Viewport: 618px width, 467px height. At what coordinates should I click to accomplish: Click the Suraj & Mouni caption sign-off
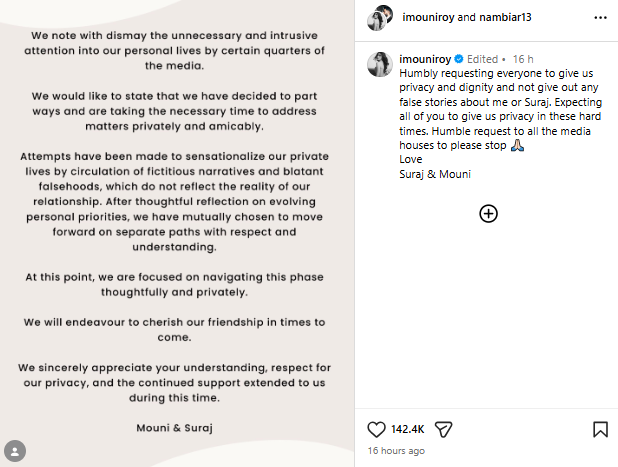click(435, 174)
